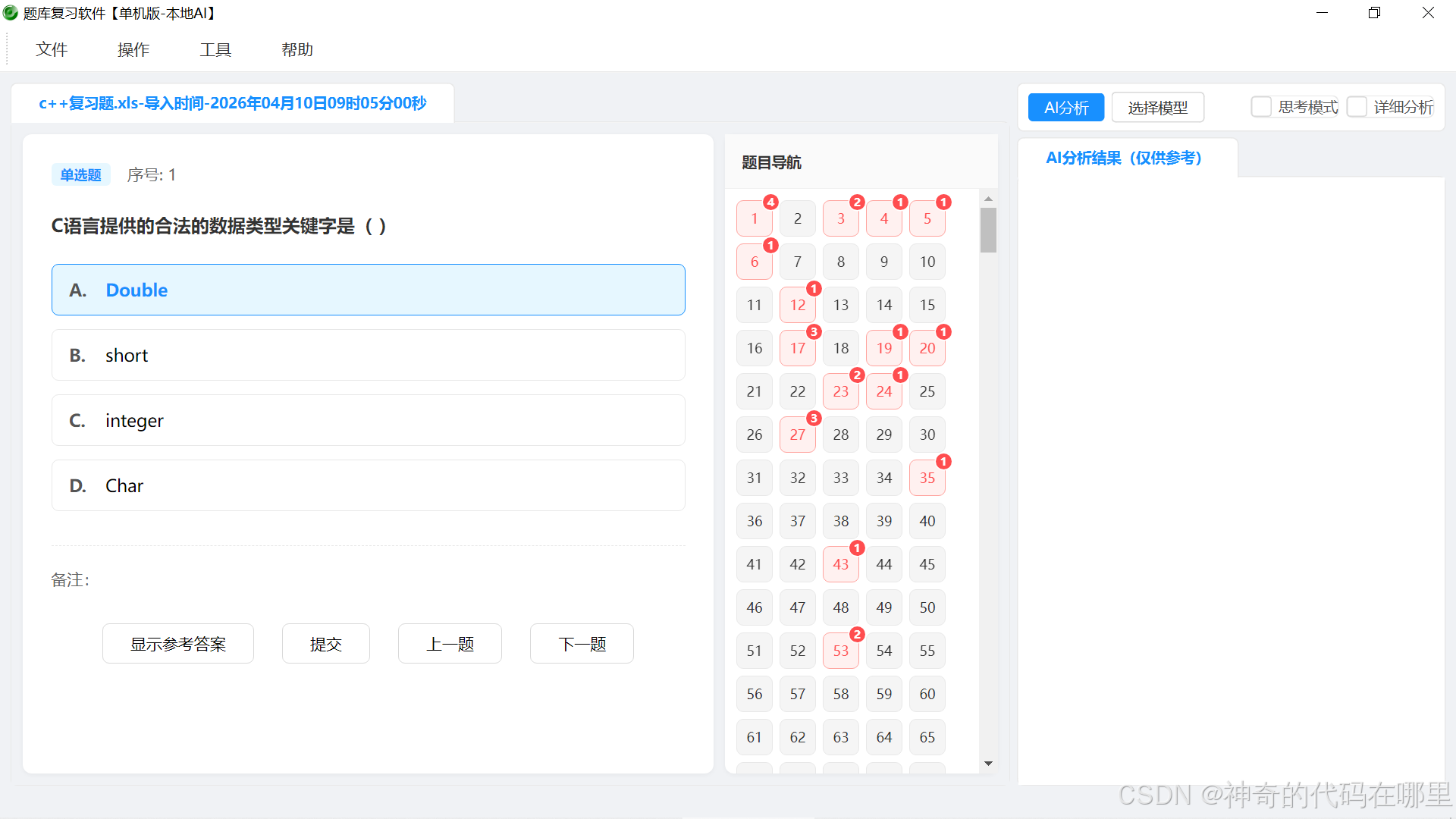Select question 12 in navigation

click(x=798, y=305)
